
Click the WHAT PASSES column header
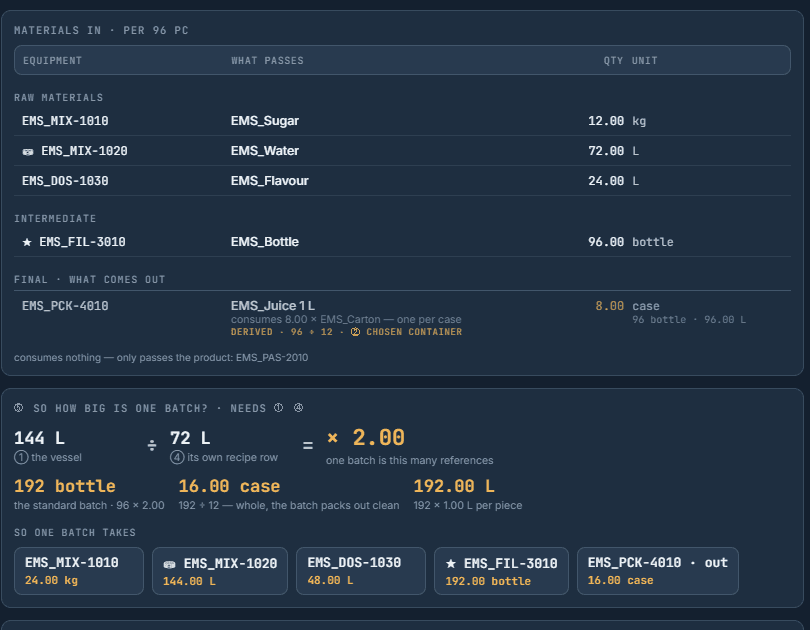pos(267,60)
